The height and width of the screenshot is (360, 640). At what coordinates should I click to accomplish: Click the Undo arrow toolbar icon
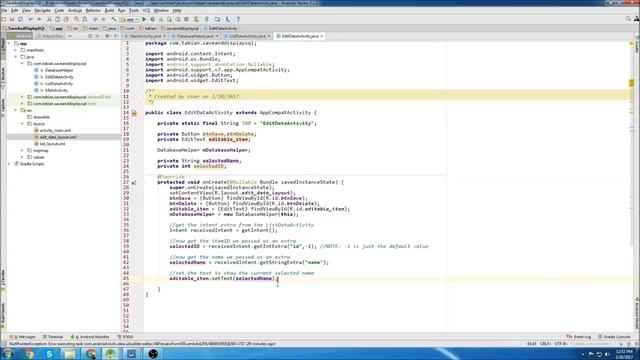click(31, 19)
